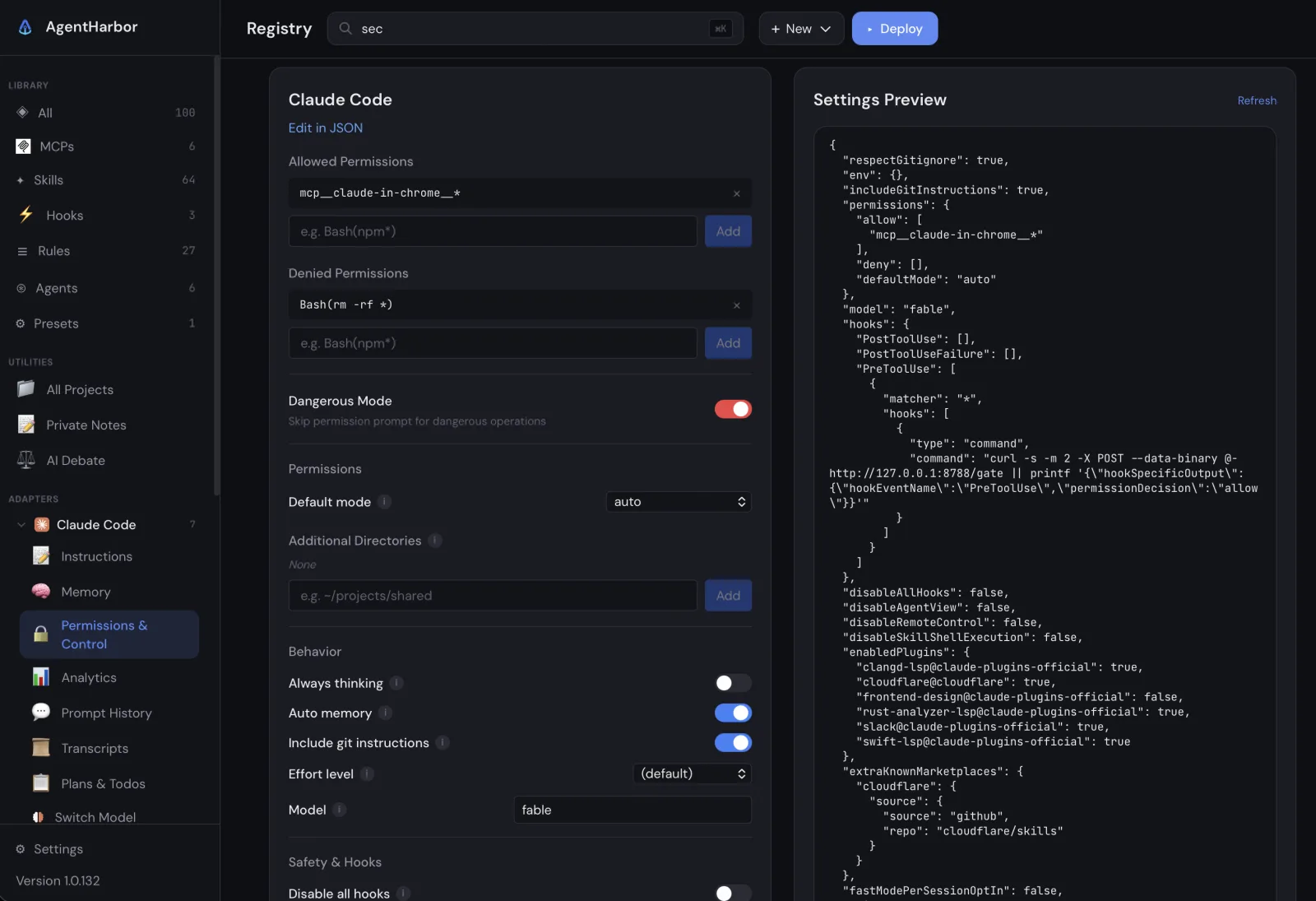
Task: Click the Permissions & Control lock icon
Action: pyautogui.click(x=41, y=634)
